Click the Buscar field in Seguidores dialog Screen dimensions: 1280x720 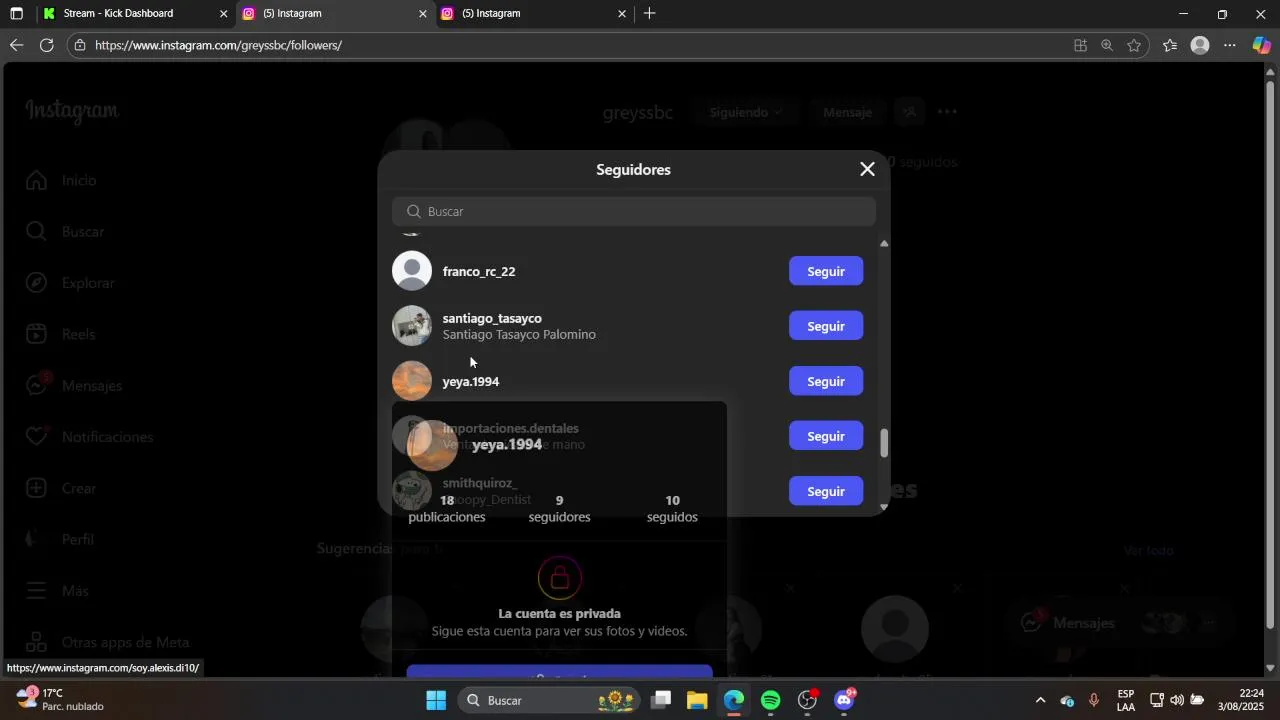point(634,211)
